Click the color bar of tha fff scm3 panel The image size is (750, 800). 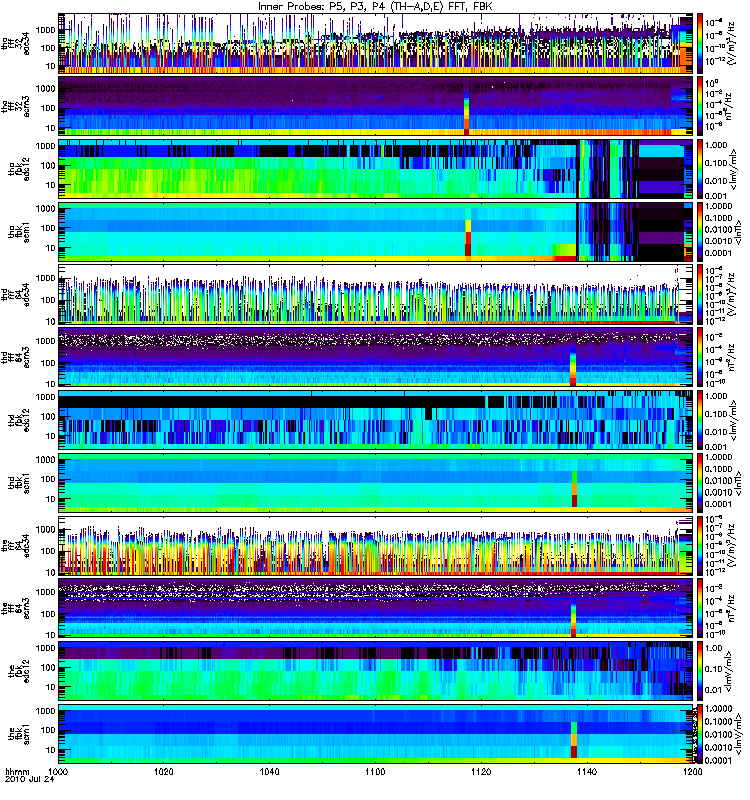[701, 106]
